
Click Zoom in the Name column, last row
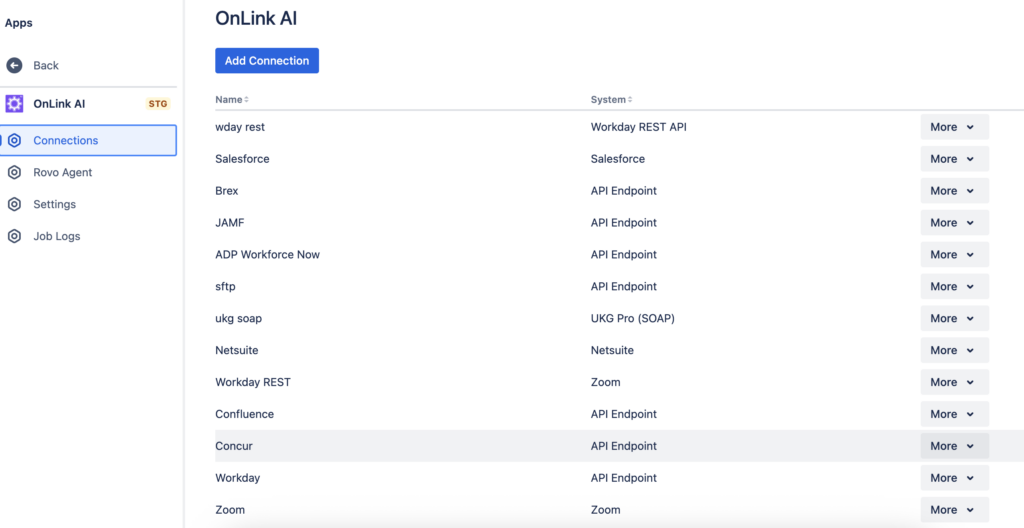coord(231,510)
